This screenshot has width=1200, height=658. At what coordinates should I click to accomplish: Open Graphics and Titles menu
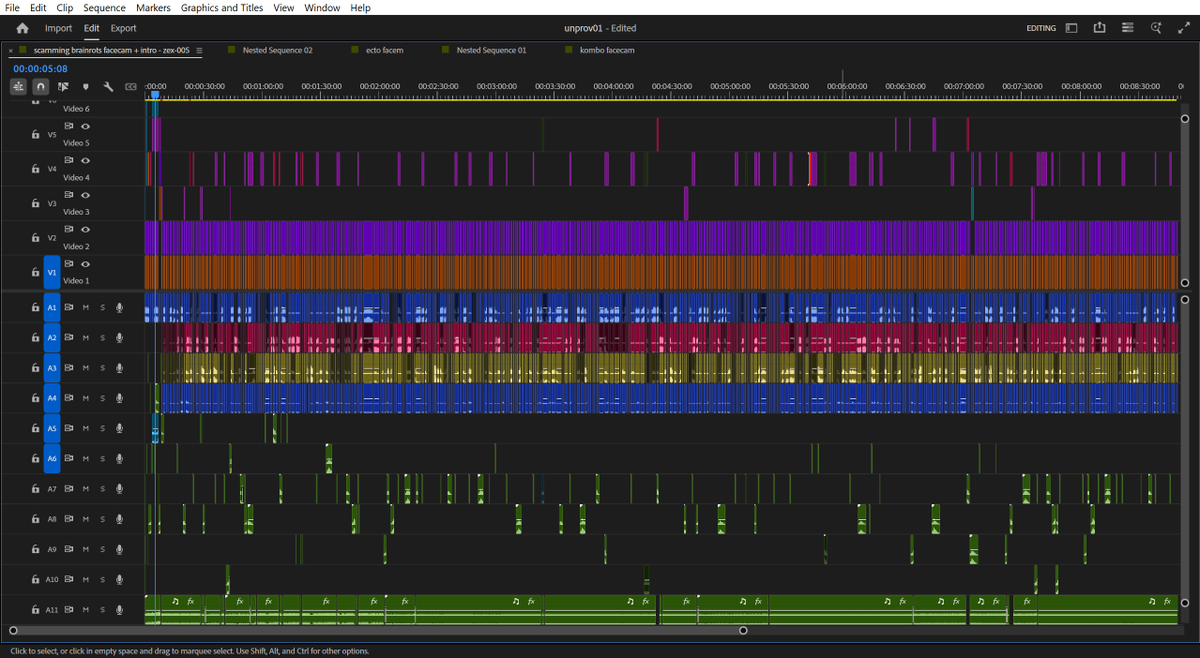tap(222, 7)
